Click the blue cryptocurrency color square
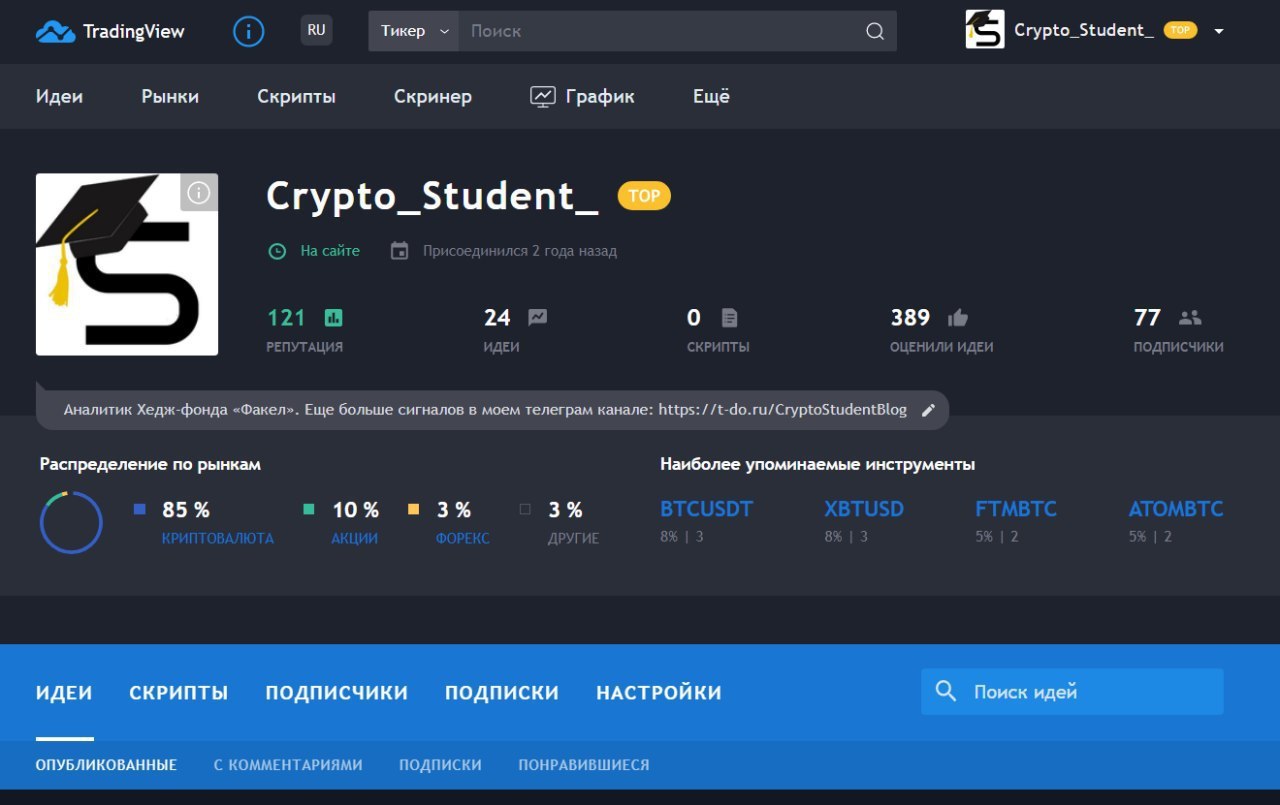The width and height of the screenshot is (1280, 805). (x=140, y=509)
